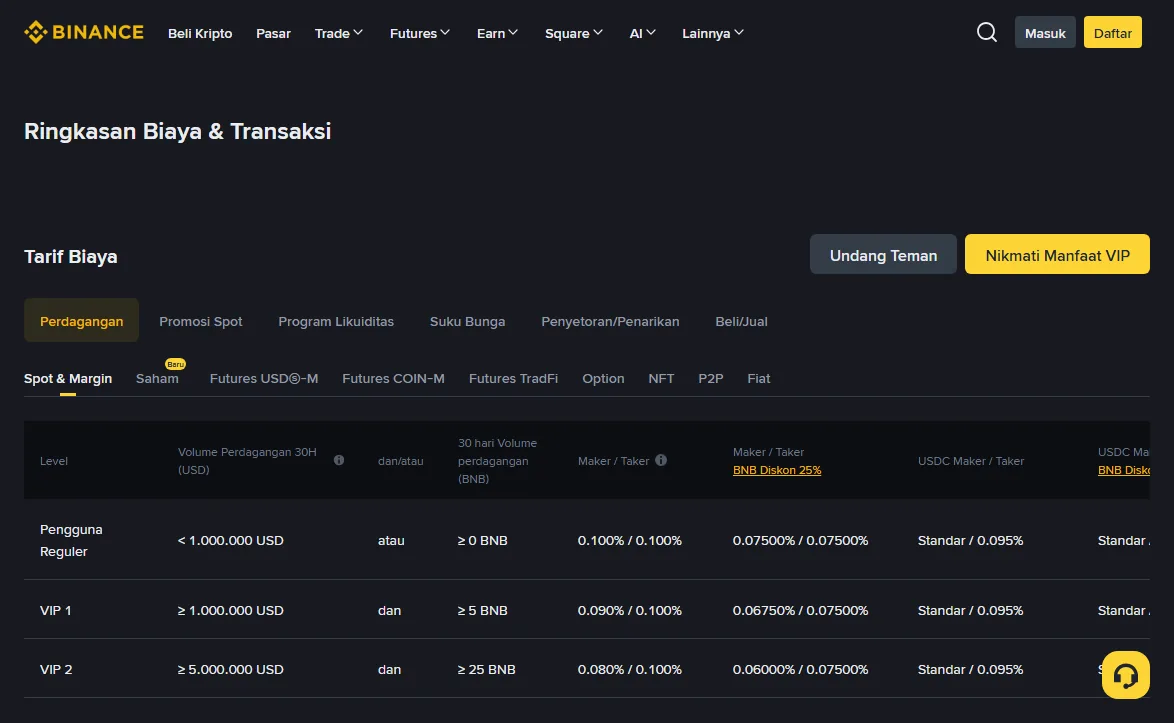
Task: Click the '< 1.000.000 USD' volume cell
Action: [231, 540]
